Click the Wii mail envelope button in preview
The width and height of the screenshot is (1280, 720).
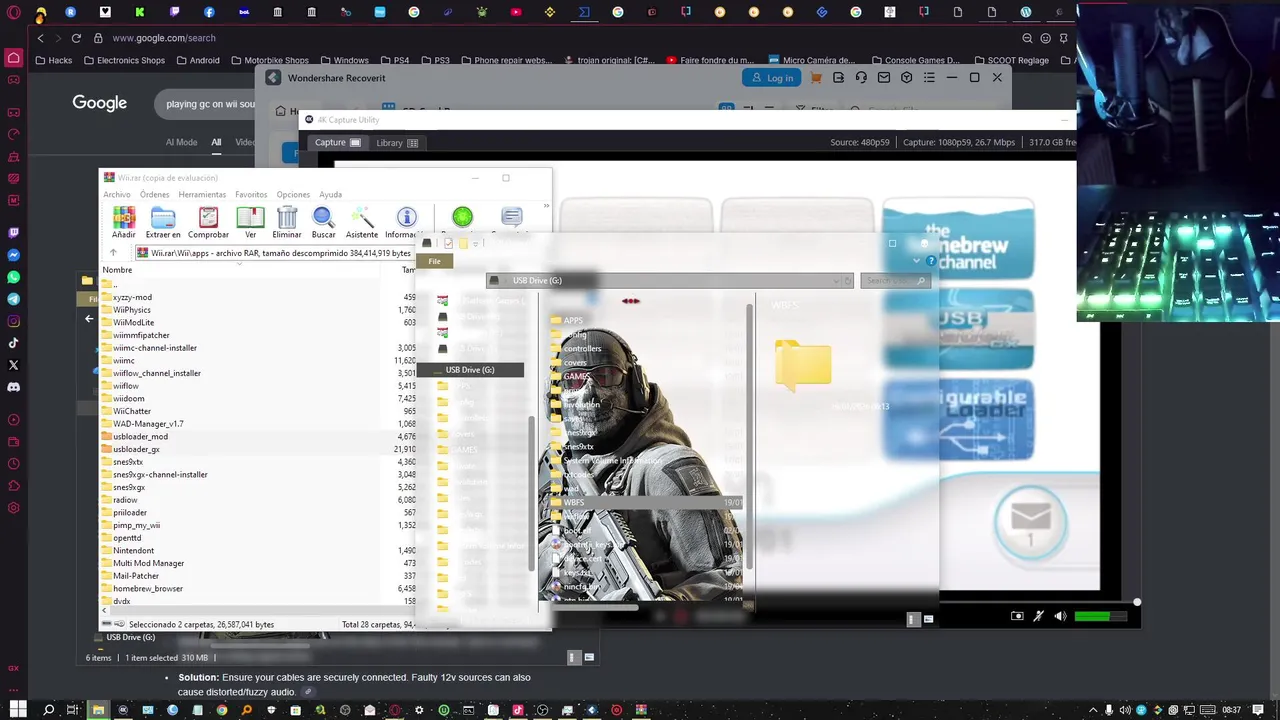pyautogui.click(x=1030, y=522)
